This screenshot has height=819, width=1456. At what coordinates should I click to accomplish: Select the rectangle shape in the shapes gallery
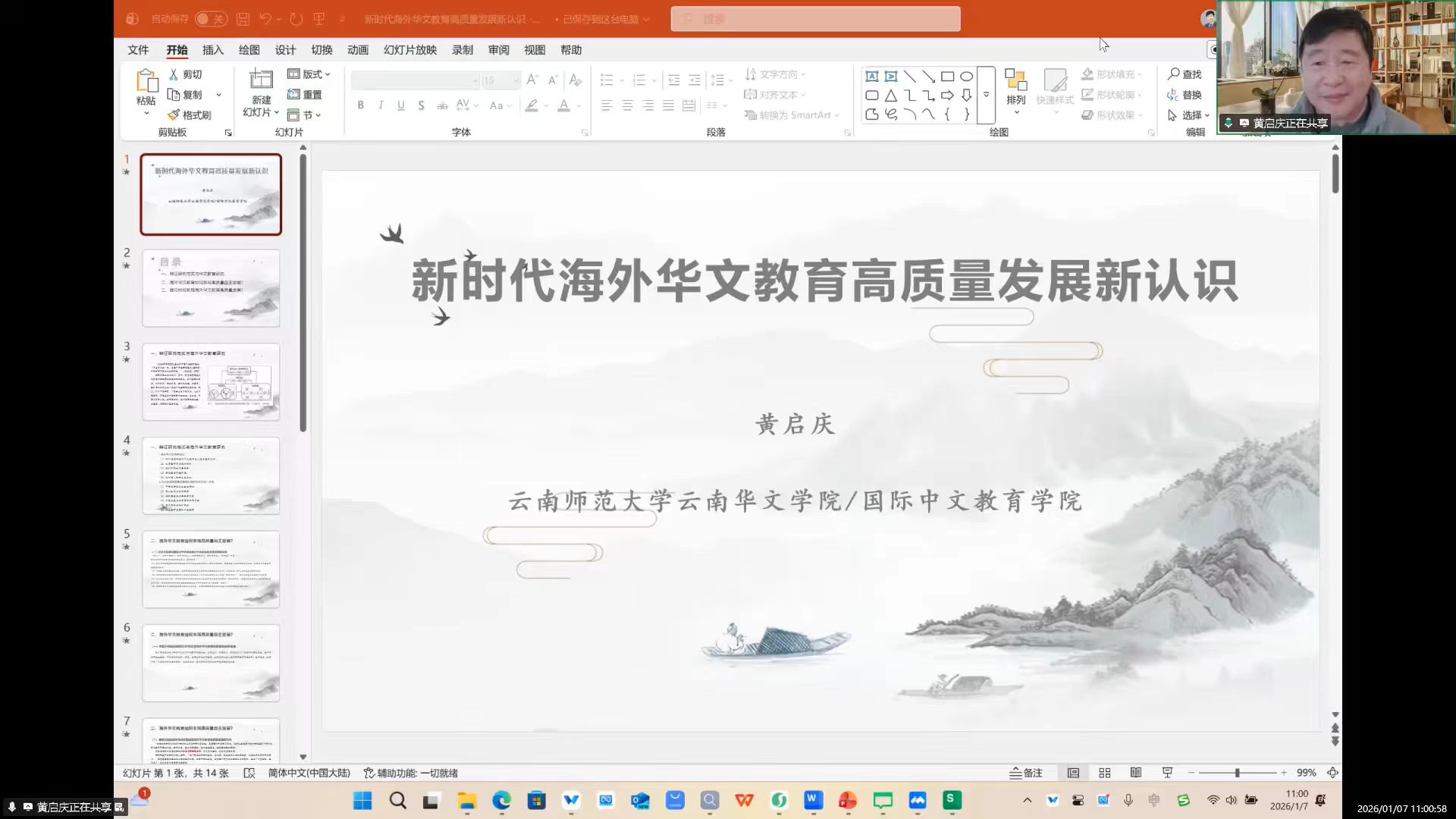click(x=947, y=76)
